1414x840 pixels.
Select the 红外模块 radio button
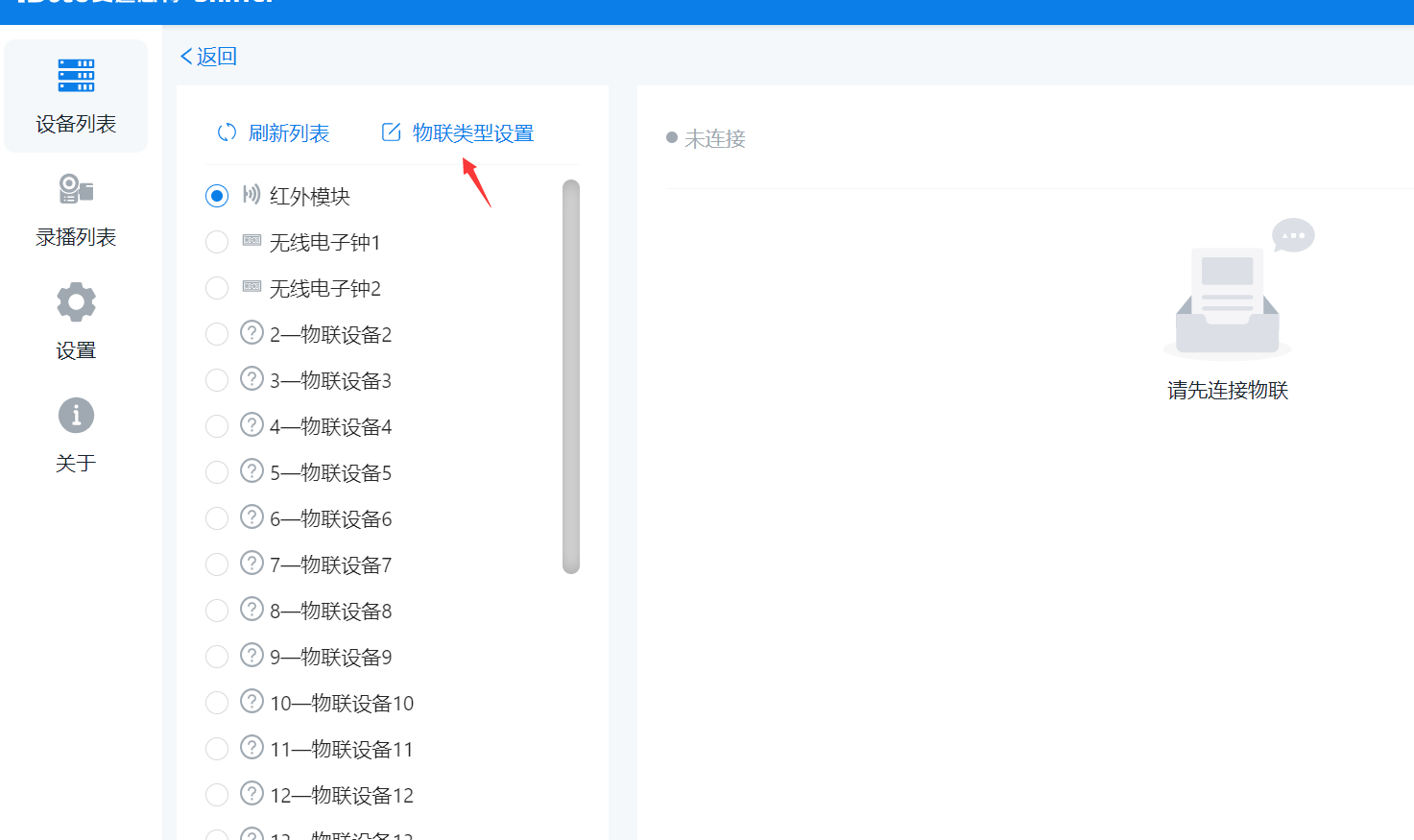click(x=217, y=196)
